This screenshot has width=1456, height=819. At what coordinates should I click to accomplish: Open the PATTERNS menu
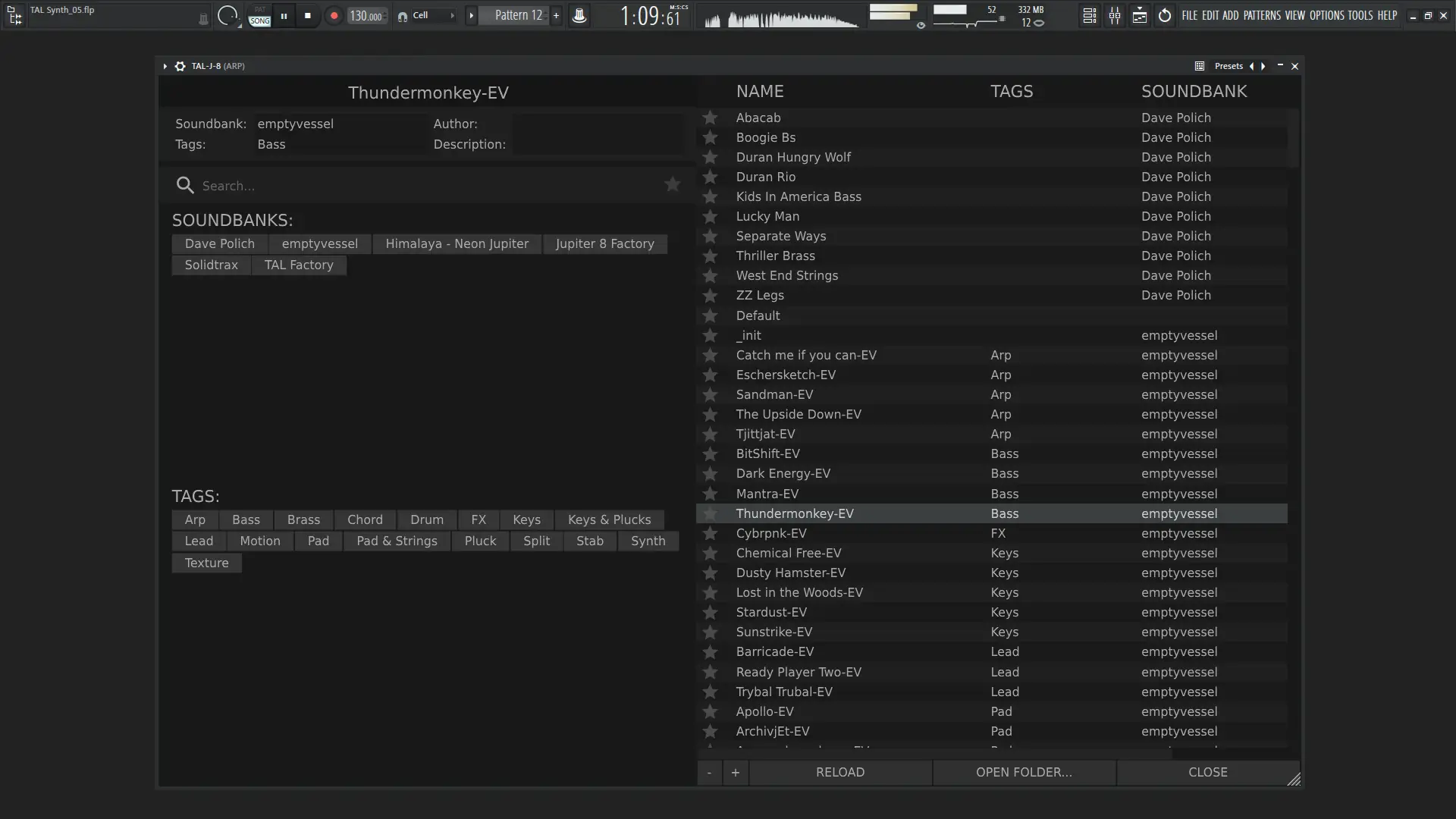coord(1262,15)
